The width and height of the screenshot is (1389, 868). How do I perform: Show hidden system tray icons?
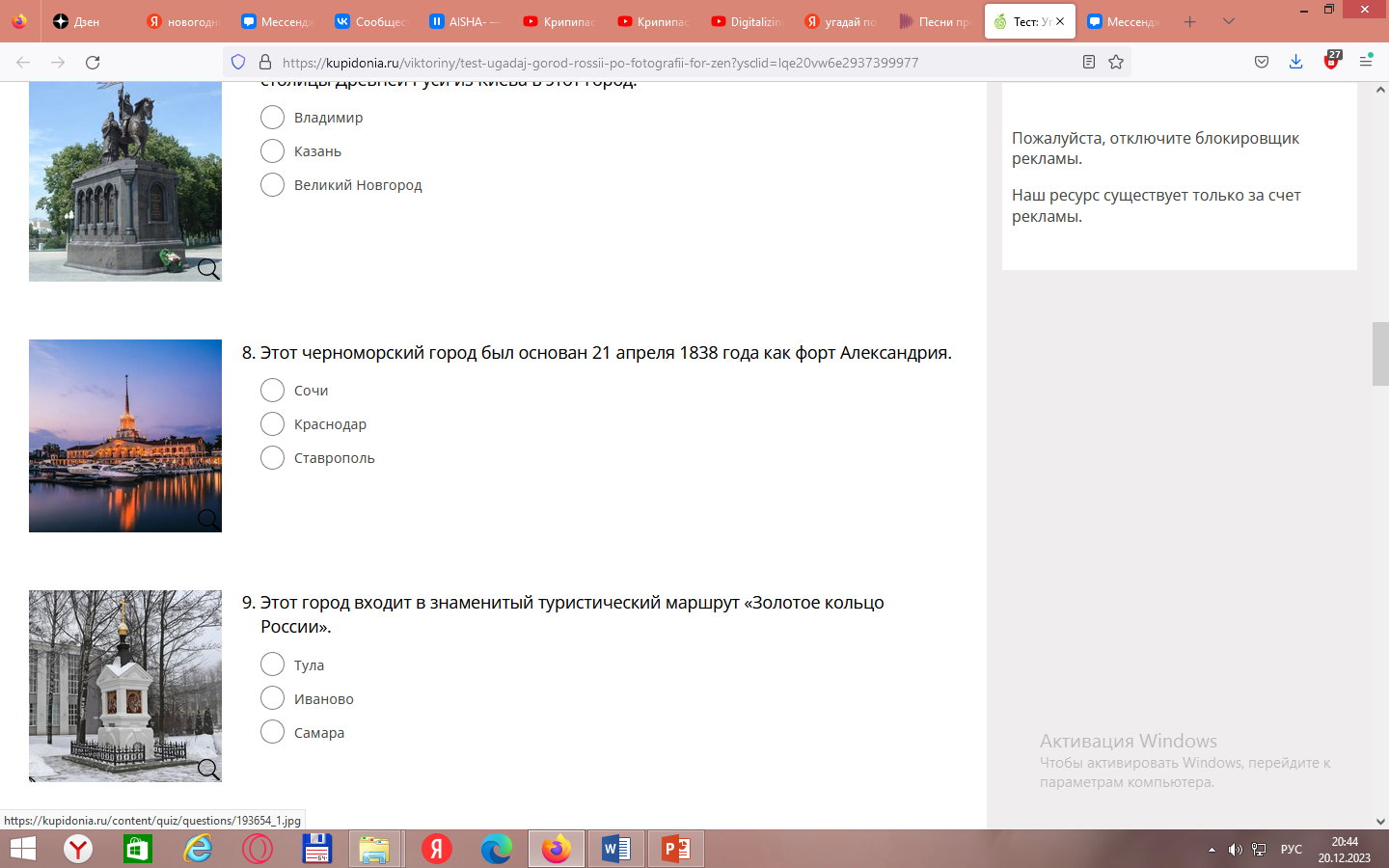pyautogui.click(x=1212, y=850)
